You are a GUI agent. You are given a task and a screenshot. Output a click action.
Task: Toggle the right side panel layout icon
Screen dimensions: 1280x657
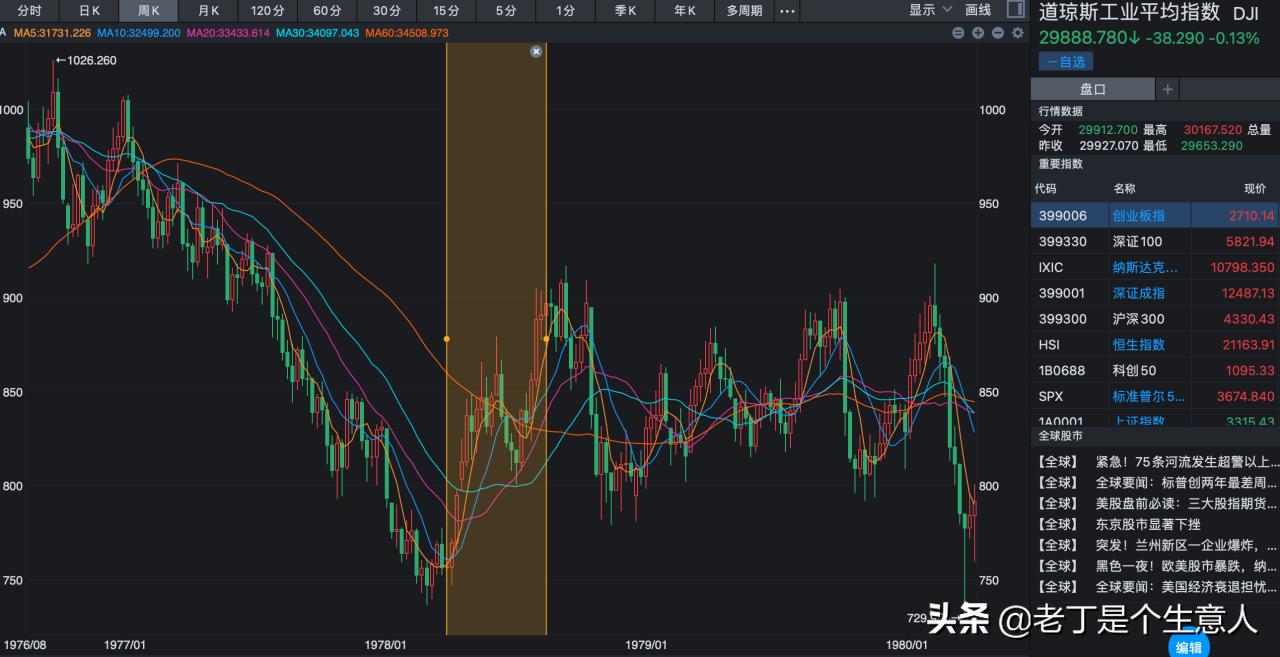[x=1015, y=10]
